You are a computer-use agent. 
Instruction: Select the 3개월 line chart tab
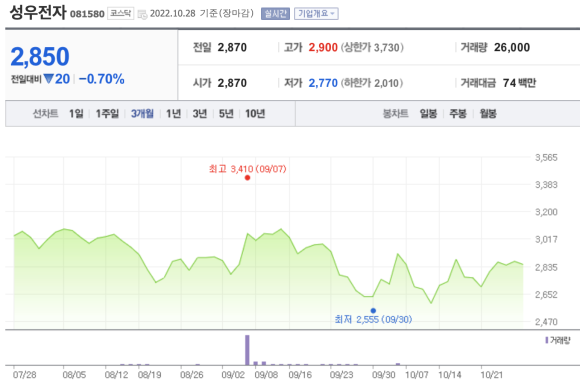142,114
